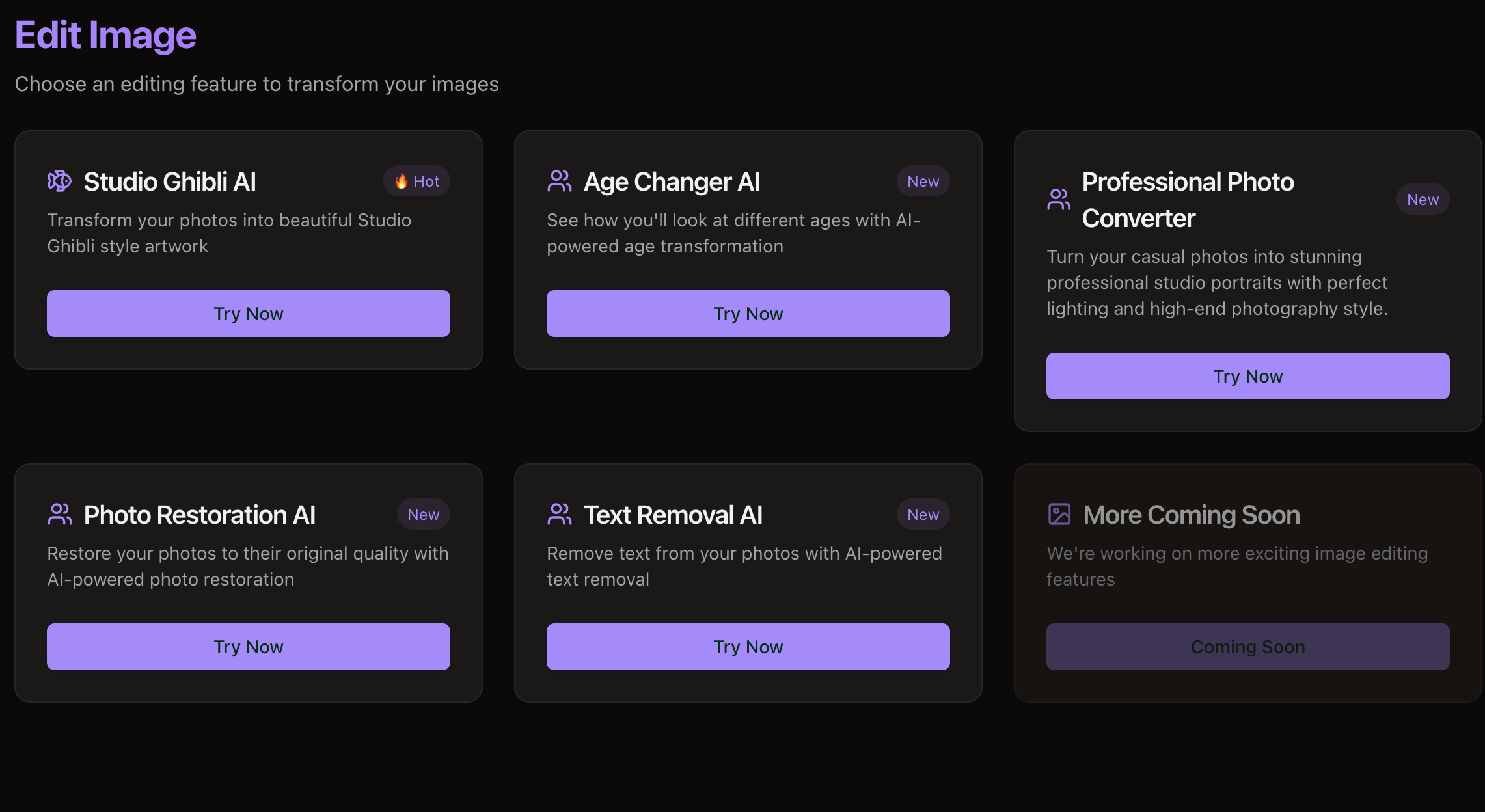Viewport: 1485px width, 812px height.
Task: Click the New badge on Text Removal AI
Action: (x=923, y=515)
